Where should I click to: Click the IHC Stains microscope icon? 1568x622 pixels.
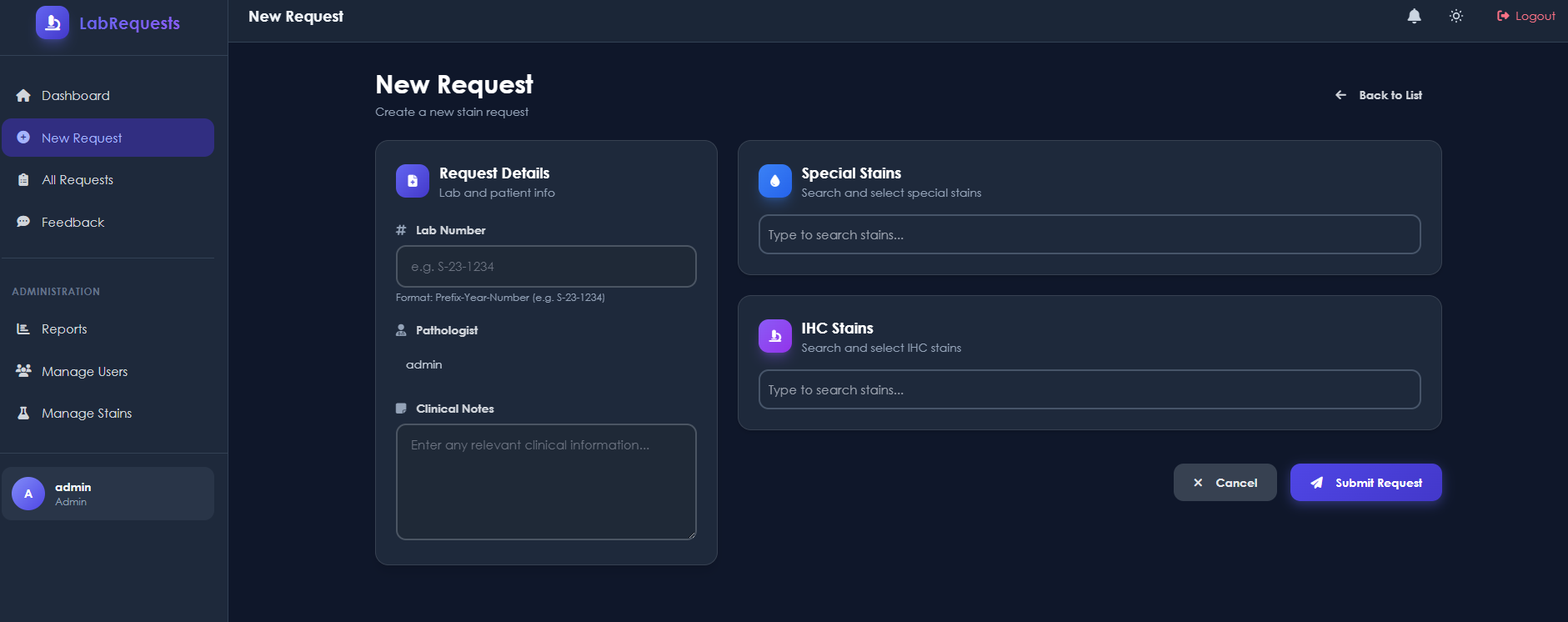click(775, 336)
